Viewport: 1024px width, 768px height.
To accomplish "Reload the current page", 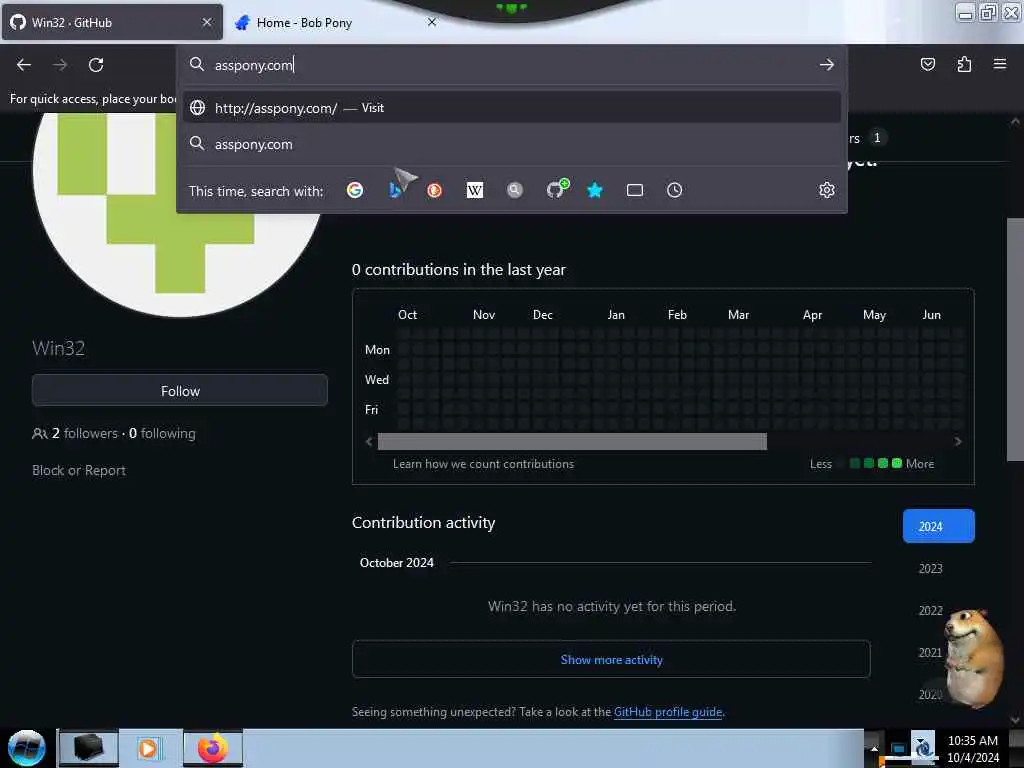I will pos(96,65).
